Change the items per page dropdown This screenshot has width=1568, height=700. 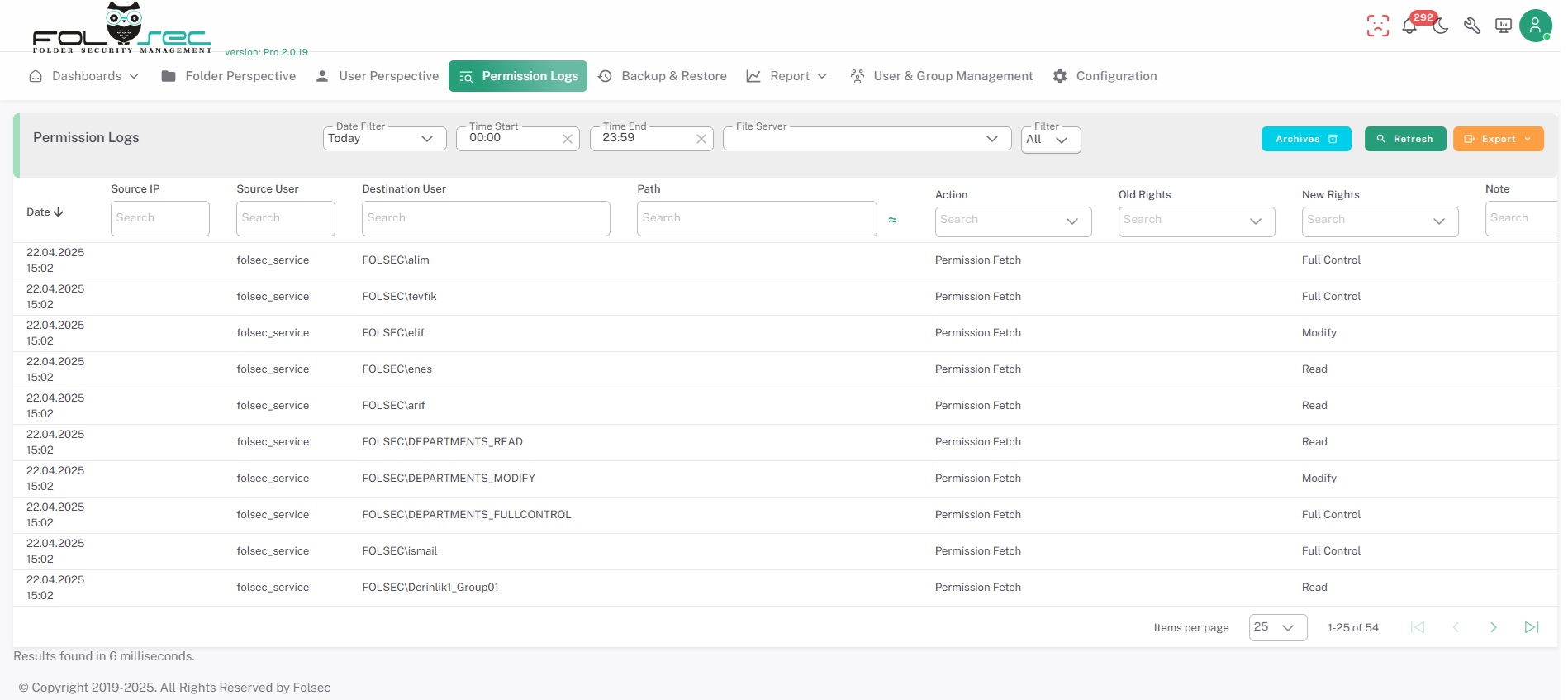click(x=1277, y=627)
